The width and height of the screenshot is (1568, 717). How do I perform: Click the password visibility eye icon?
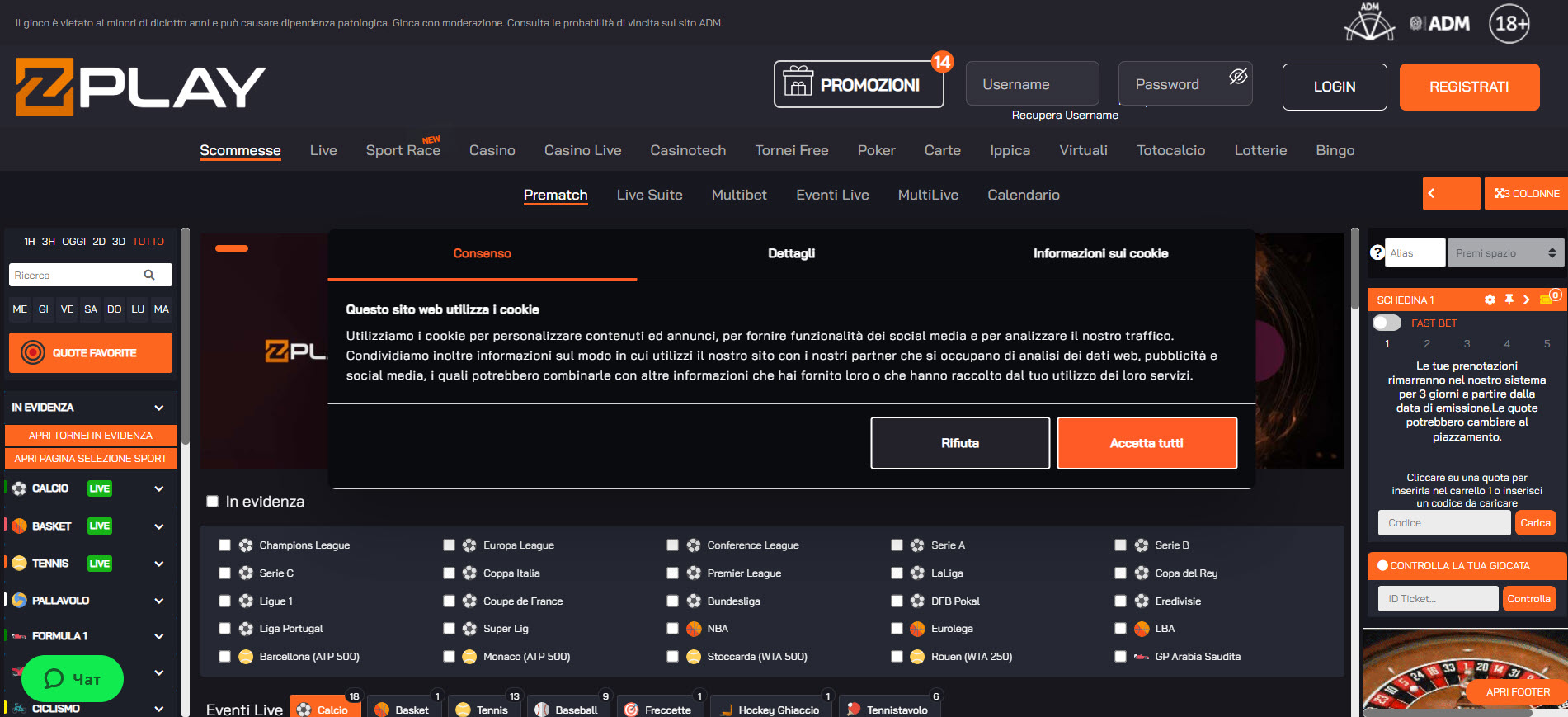pyautogui.click(x=1238, y=77)
